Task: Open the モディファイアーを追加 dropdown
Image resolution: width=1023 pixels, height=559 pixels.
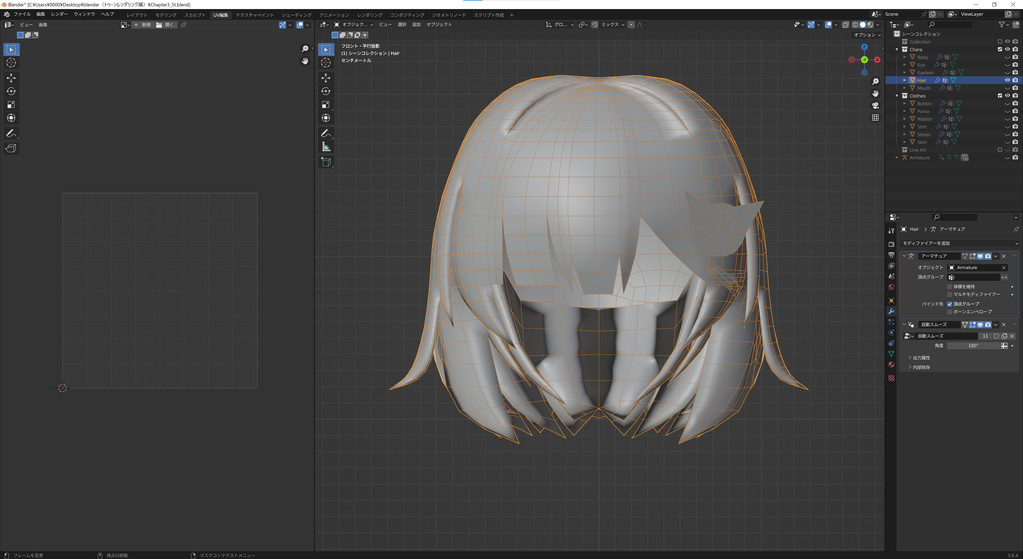Action: tap(958, 243)
